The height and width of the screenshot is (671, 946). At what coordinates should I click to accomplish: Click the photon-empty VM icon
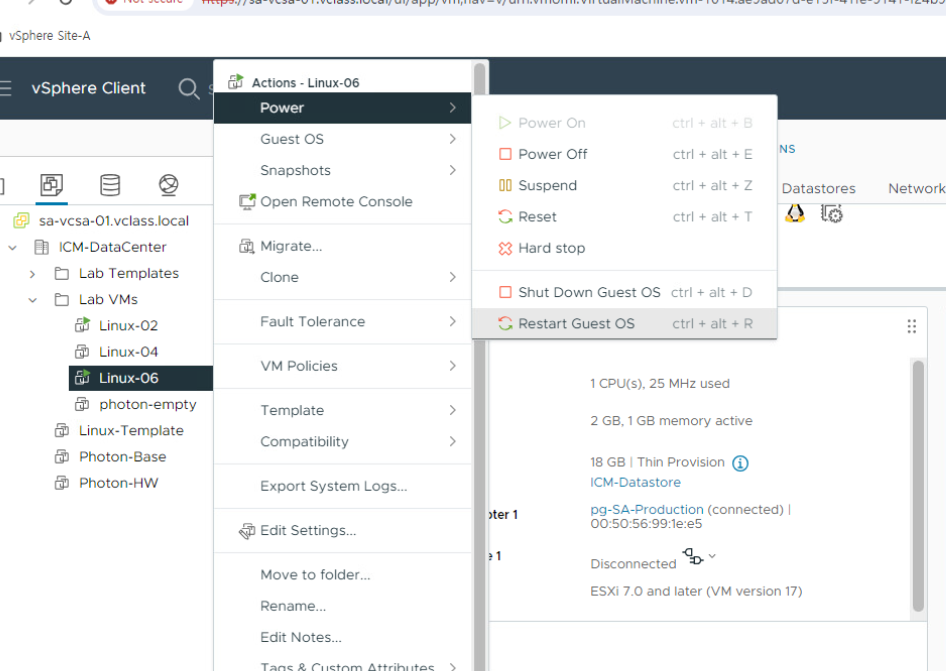click(x=82, y=404)
